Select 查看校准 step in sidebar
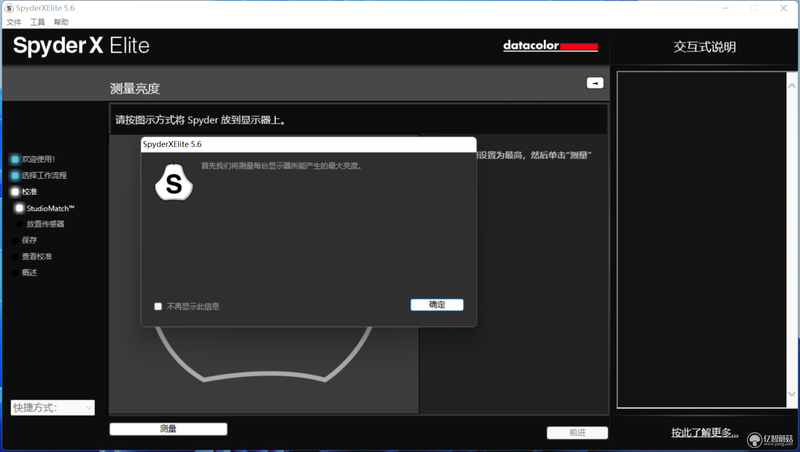The image size is (800, 452). [x=37, y=257]
